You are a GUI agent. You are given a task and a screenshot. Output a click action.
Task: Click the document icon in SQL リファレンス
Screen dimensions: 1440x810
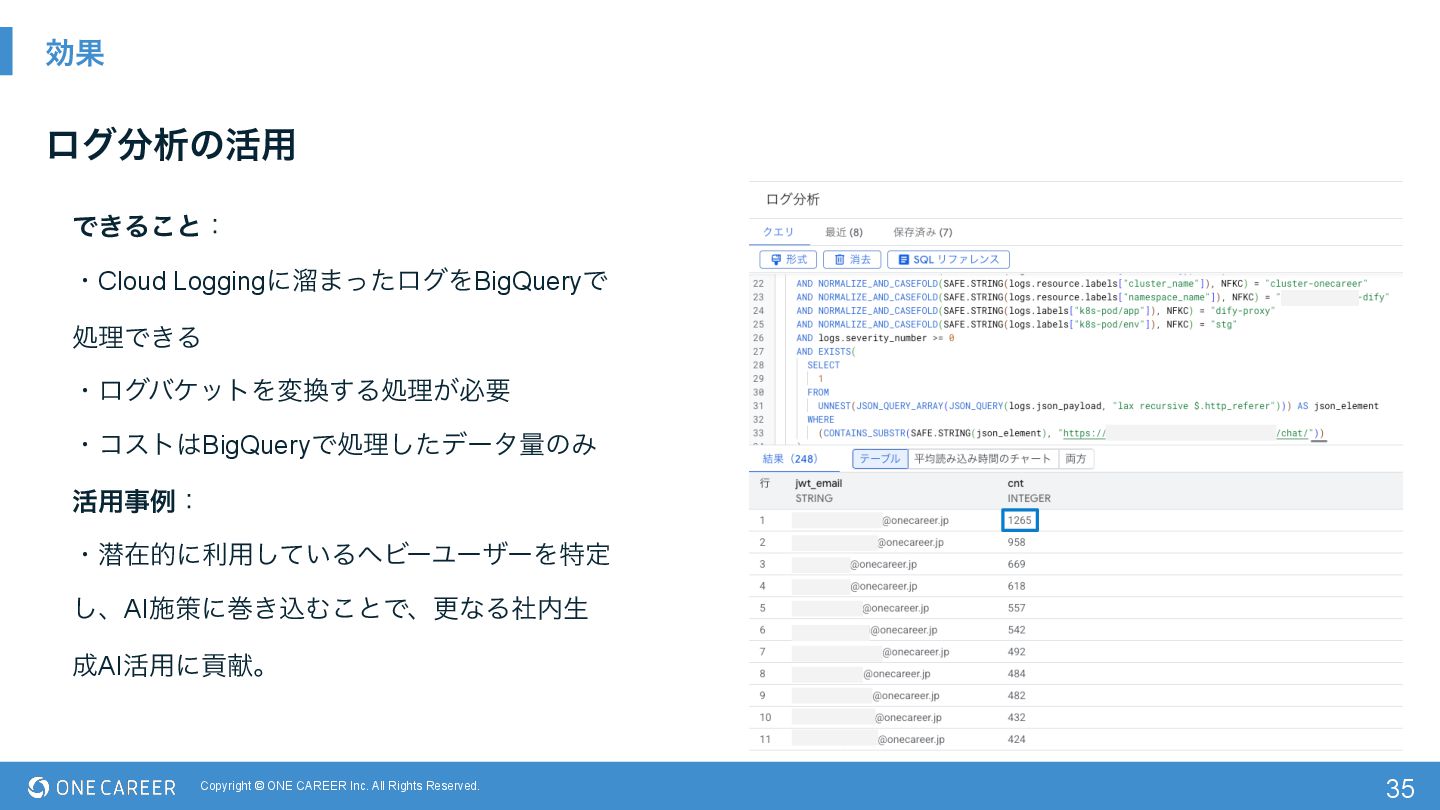coord(903,259)
